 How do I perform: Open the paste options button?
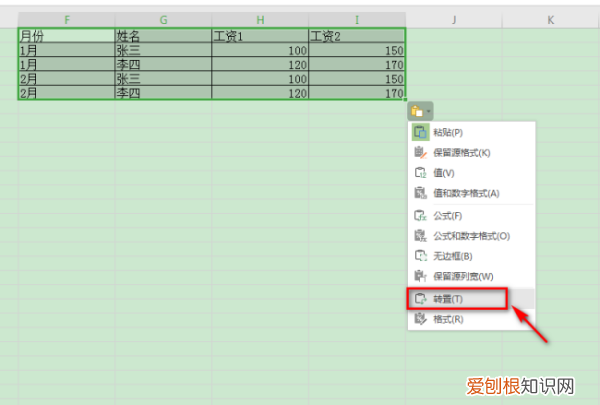point(420,111)
